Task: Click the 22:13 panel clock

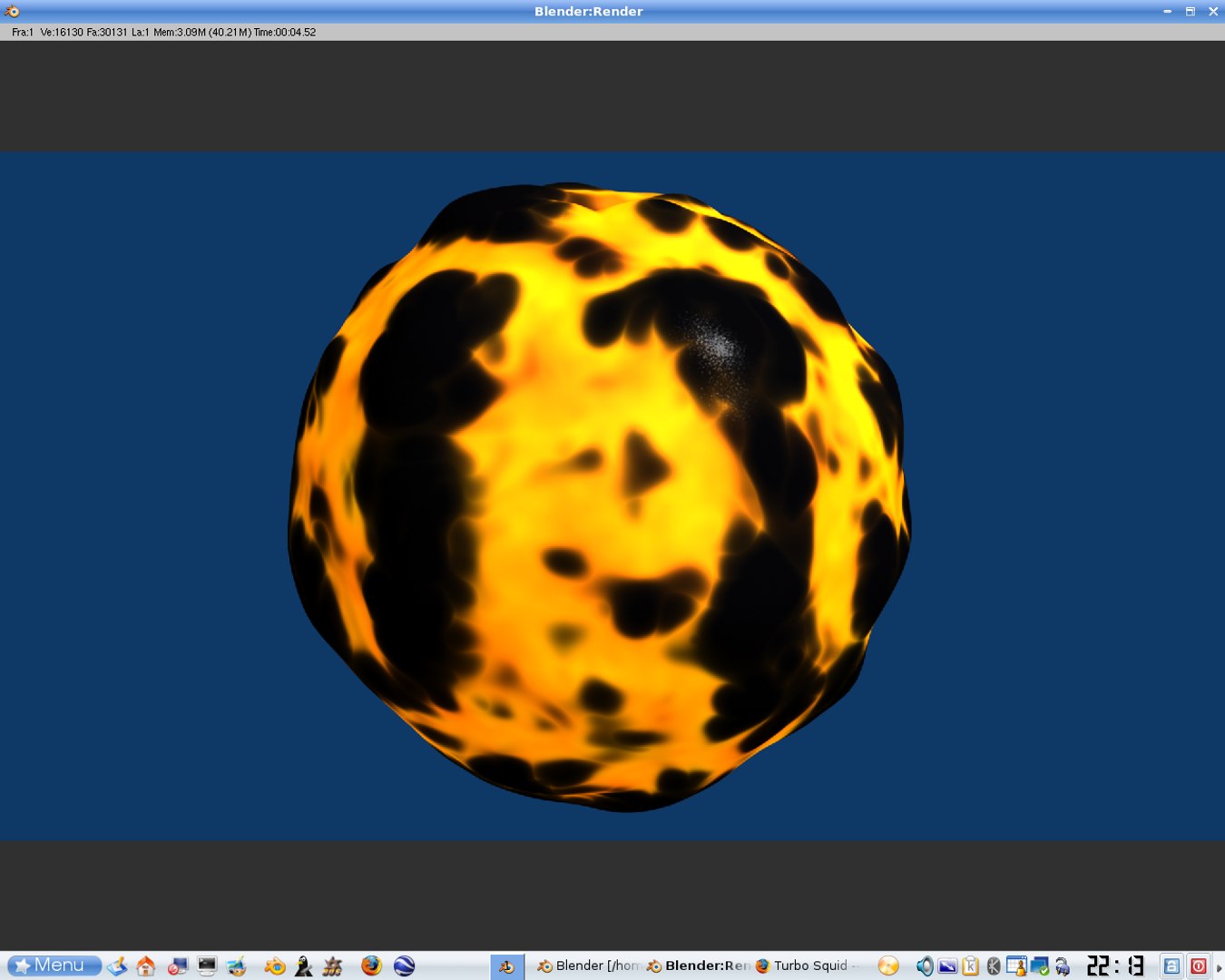Action: tap(1116, 965)
